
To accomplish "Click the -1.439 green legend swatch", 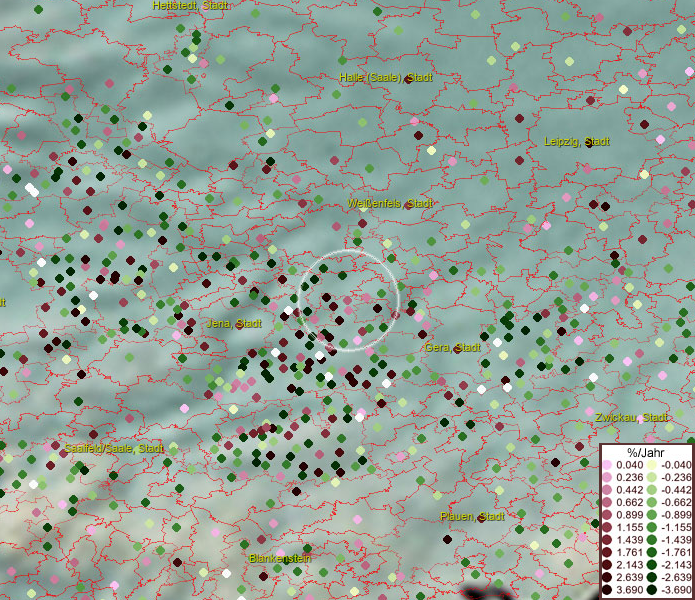I will 652,540.
